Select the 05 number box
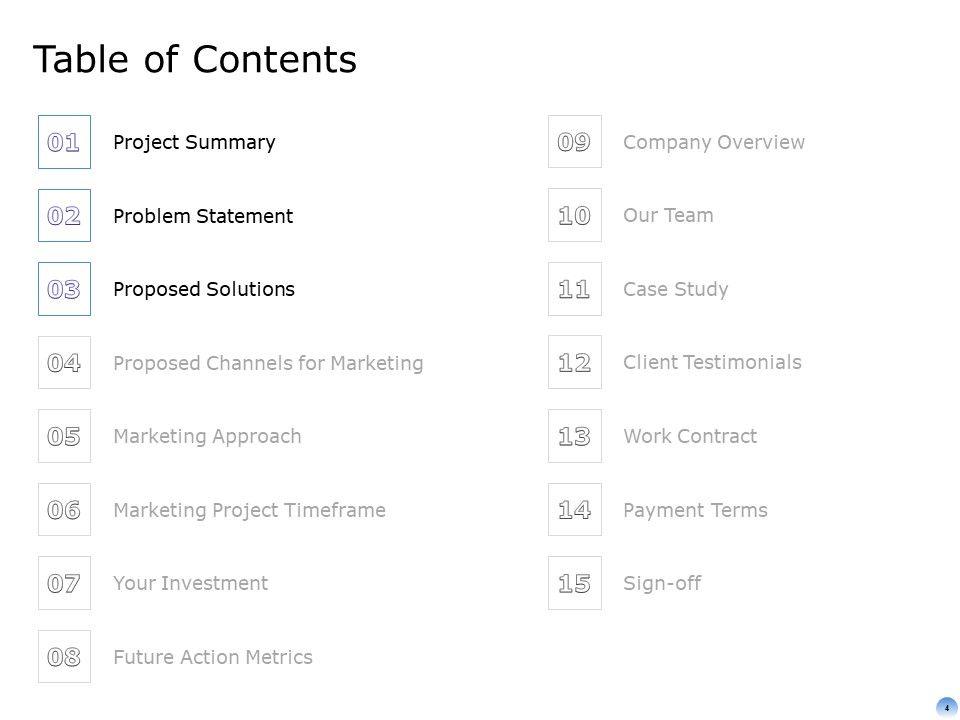Image resolution: width=960 pixels, height=720 pixels. click(64, 436)
